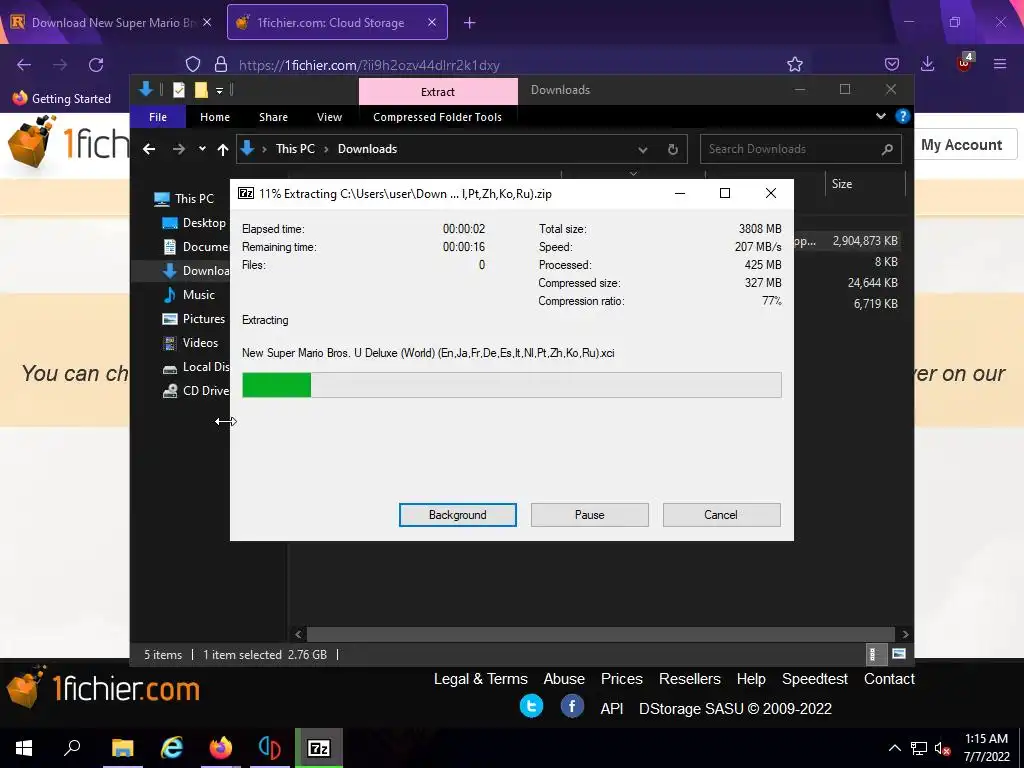Click the search magnifier icon in Explorer

(x=887, y=150)
